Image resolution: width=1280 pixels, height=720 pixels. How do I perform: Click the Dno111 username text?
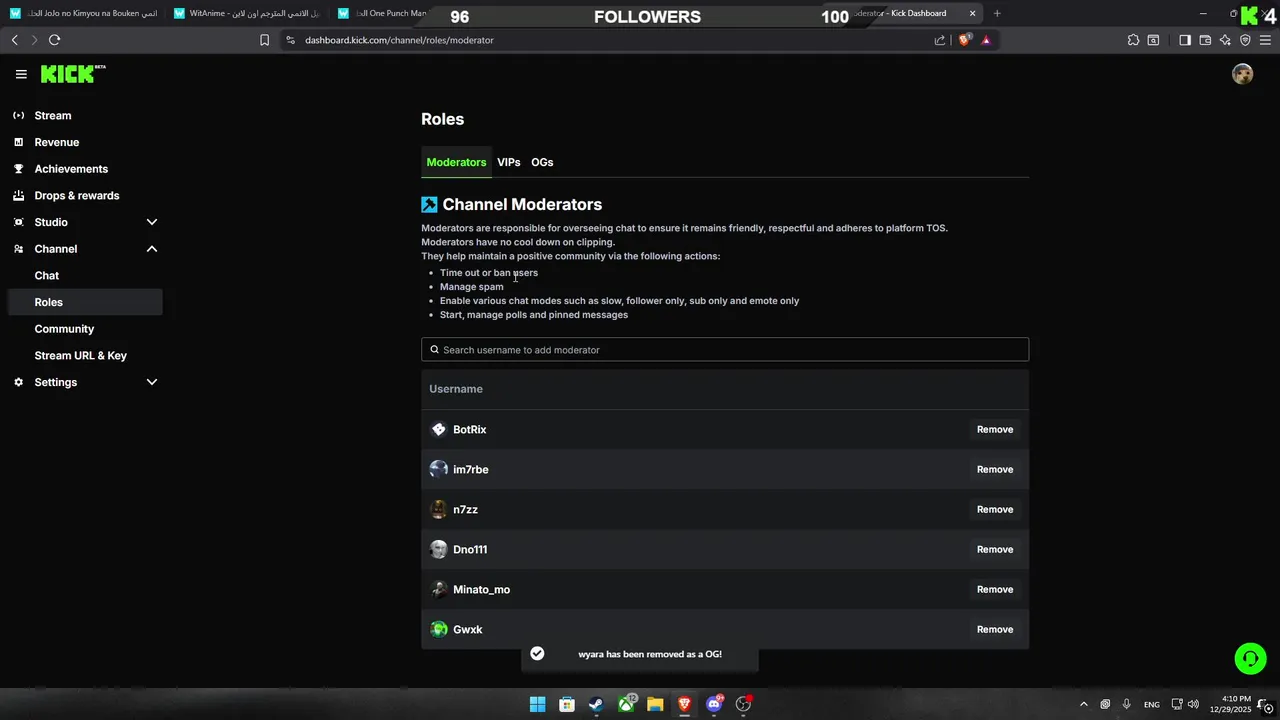[x=470, y=549]
